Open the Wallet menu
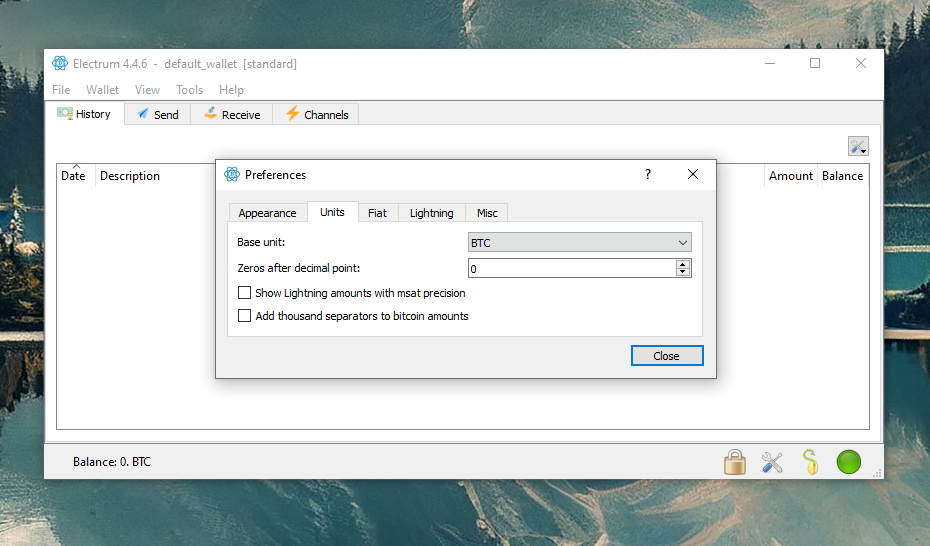Image resolution: width=930 pixels, height=546 pixels. 102,90
